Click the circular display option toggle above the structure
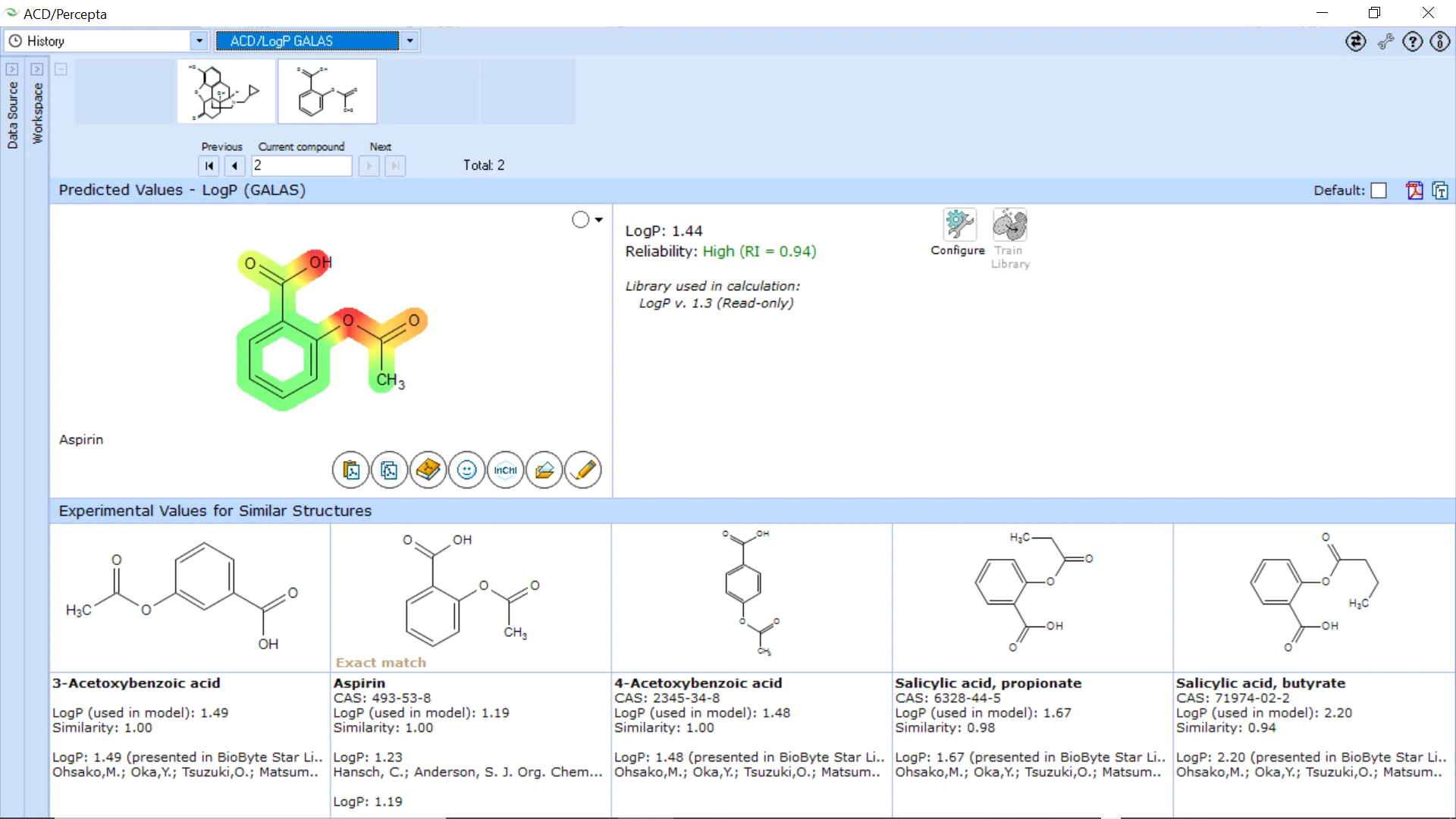 581,220
